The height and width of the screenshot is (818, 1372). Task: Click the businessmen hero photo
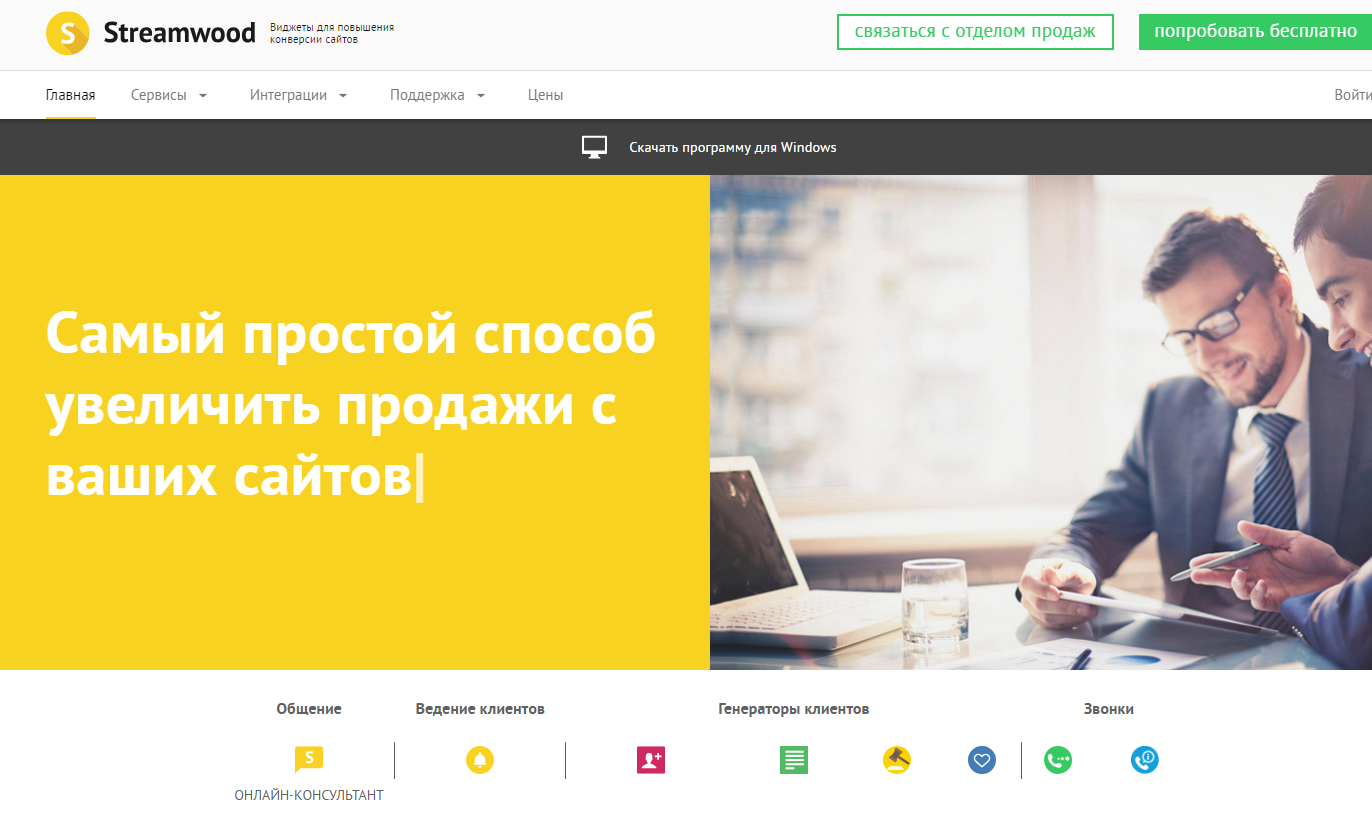point(1041,422)
